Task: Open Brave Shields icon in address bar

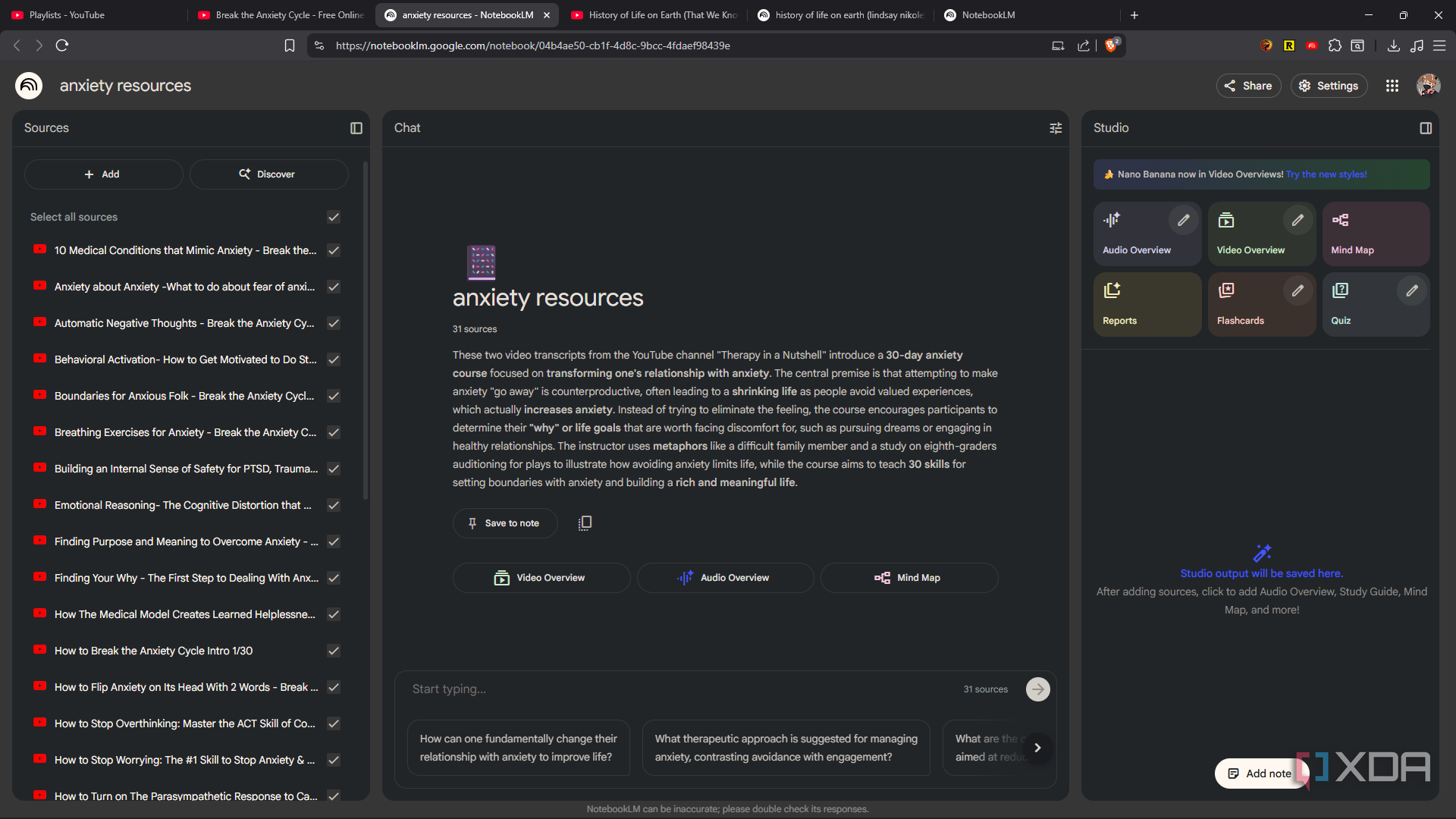Action: (x=1111, y=45)
